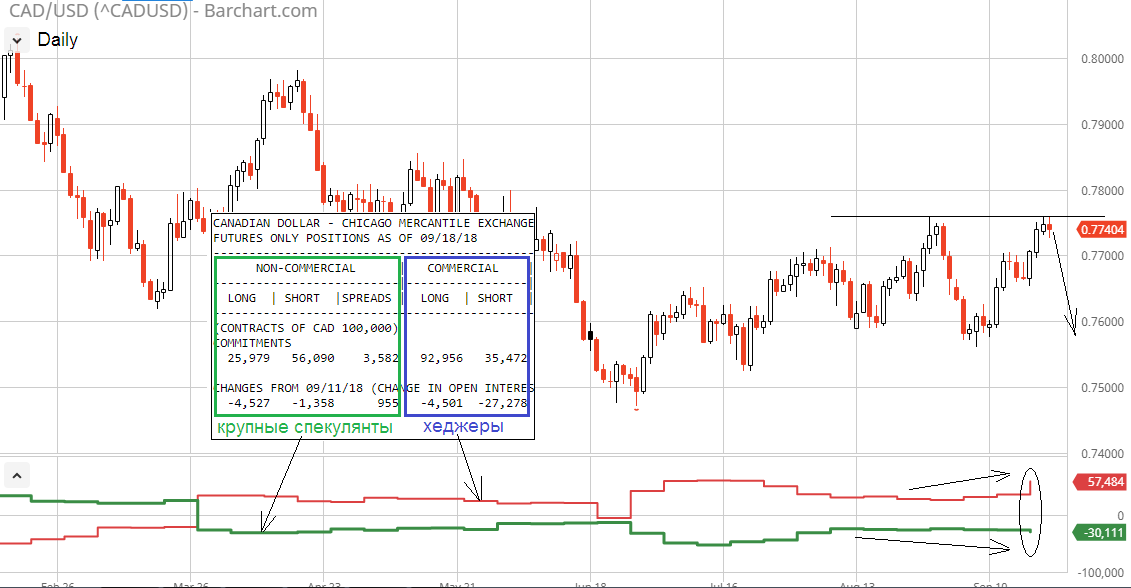Collapse the lower indicator pane with the up-chevron
The height and width of the screenshot is (588, 1131).
click(x=17, y=476)
